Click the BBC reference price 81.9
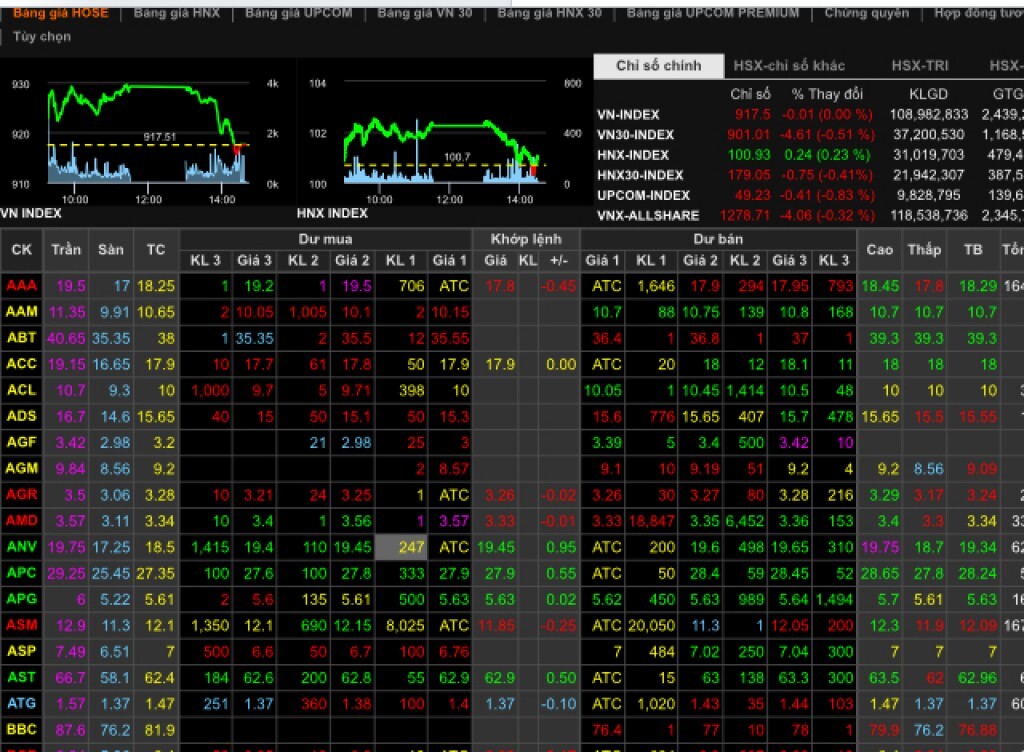 point(160,730)
